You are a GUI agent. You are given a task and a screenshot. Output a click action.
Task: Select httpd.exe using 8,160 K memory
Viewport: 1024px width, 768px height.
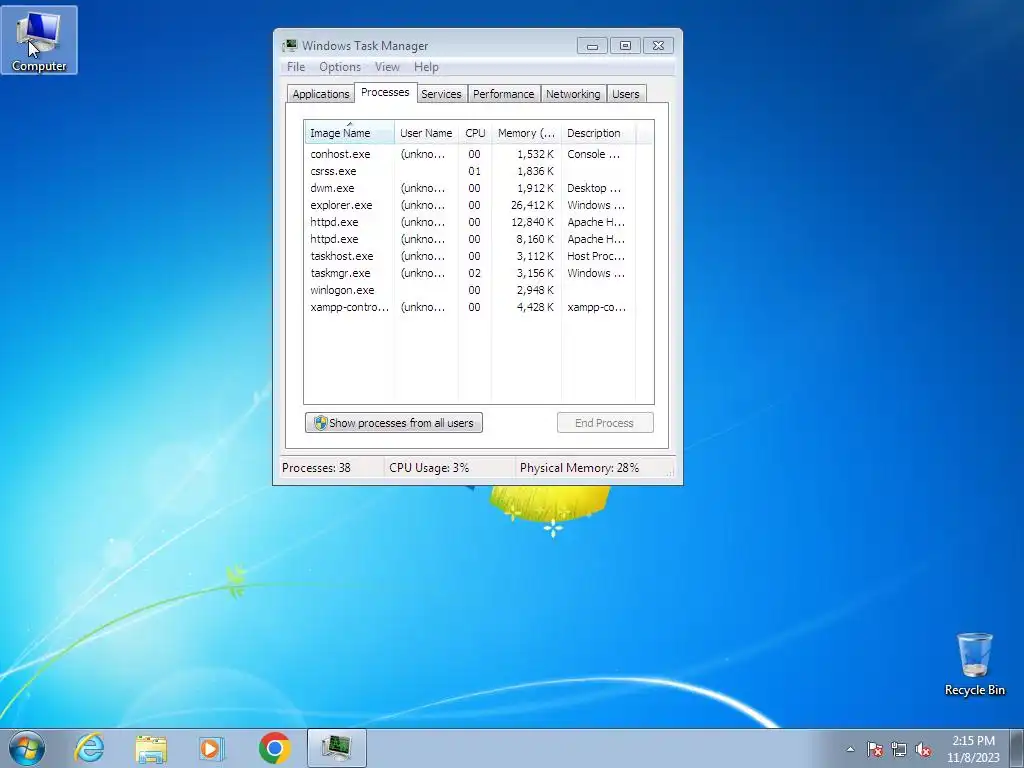[470, 239]
